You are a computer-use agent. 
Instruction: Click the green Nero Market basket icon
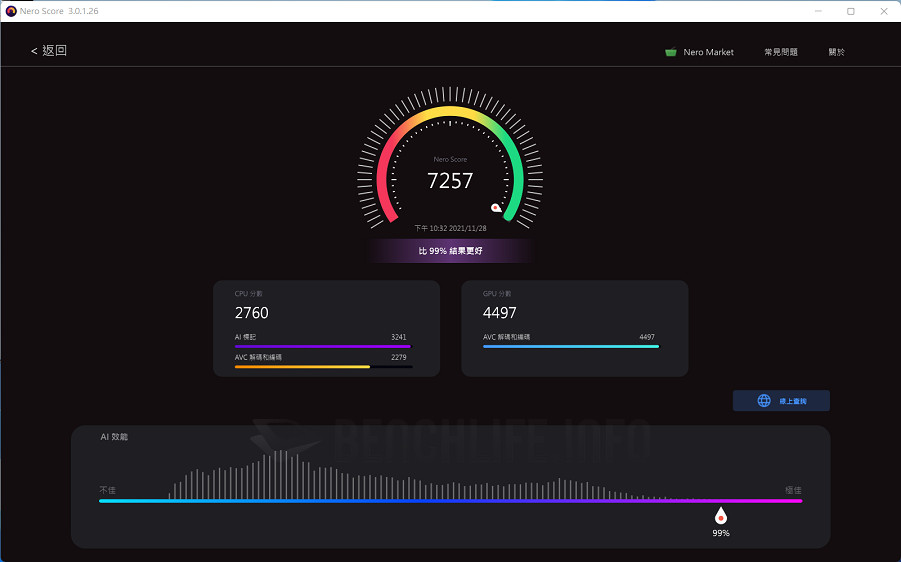tap(670, 52)
